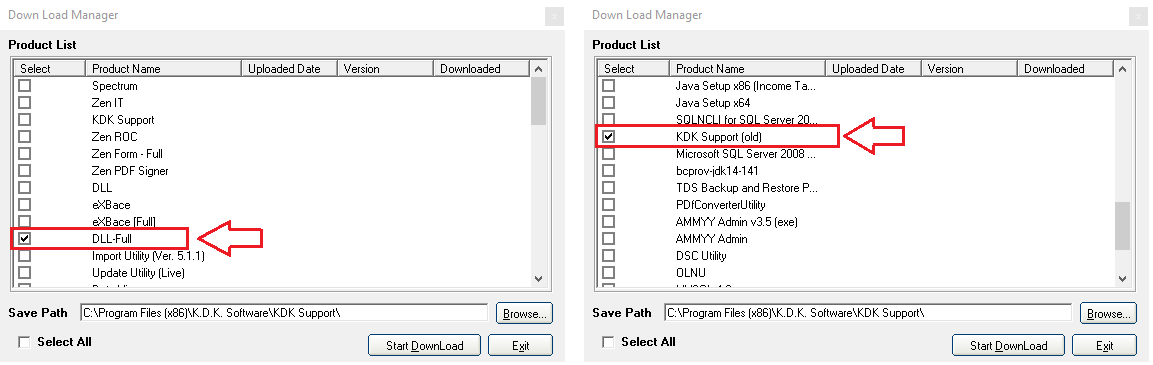Click the left list scroll-down arrow

click(538, 278)
